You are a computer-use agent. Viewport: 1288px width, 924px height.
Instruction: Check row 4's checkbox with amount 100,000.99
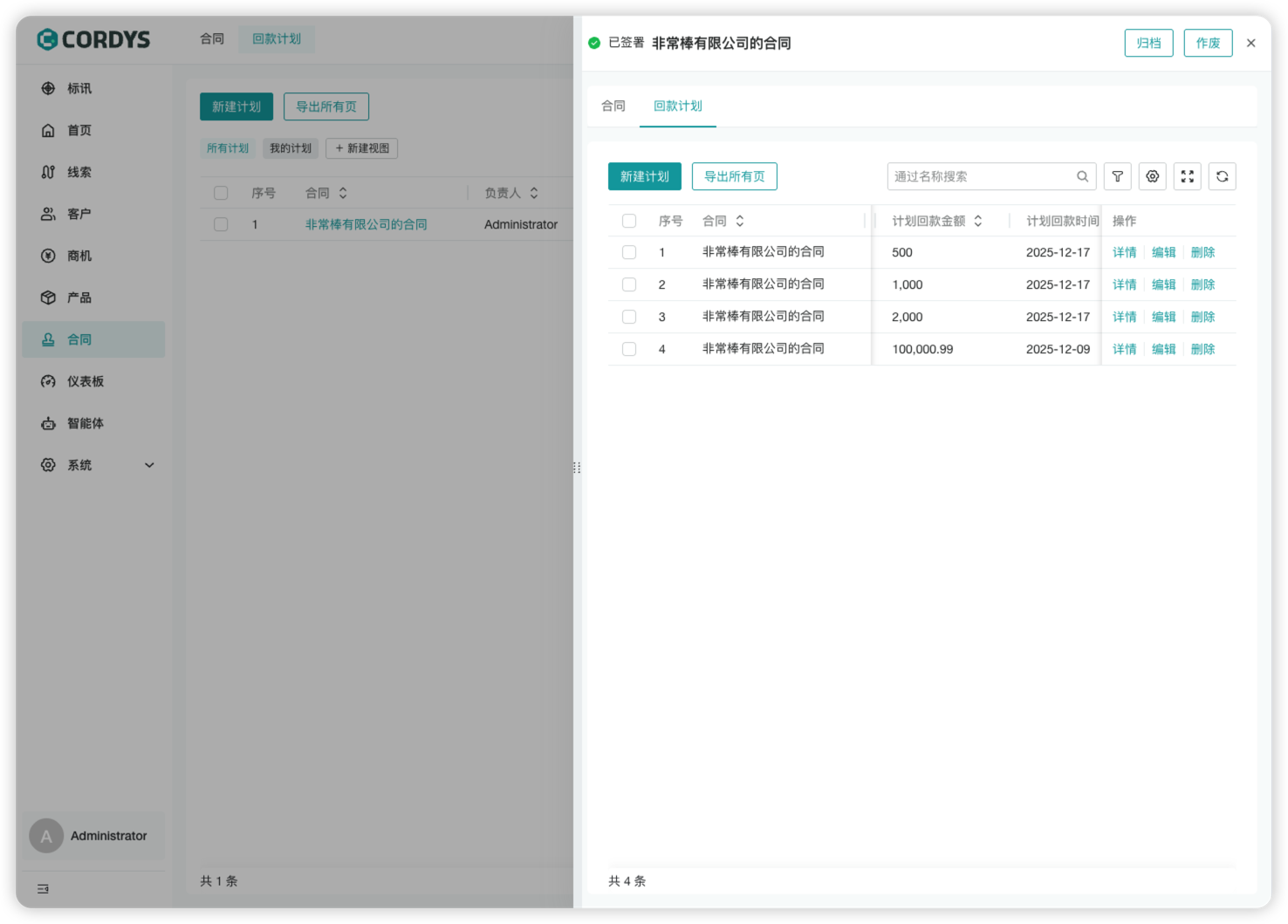(x=629, y=348)
